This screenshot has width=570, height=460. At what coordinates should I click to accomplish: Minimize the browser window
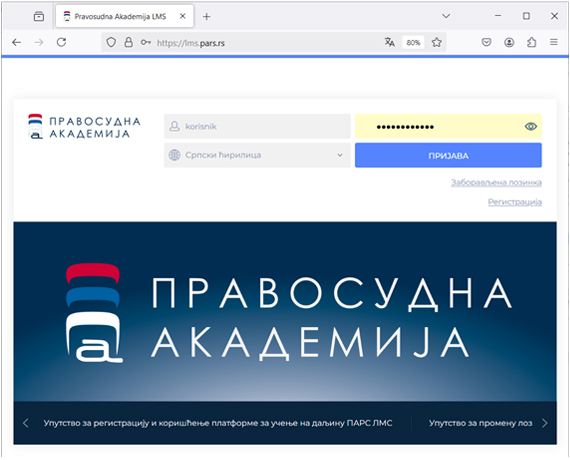click(498, 16)
